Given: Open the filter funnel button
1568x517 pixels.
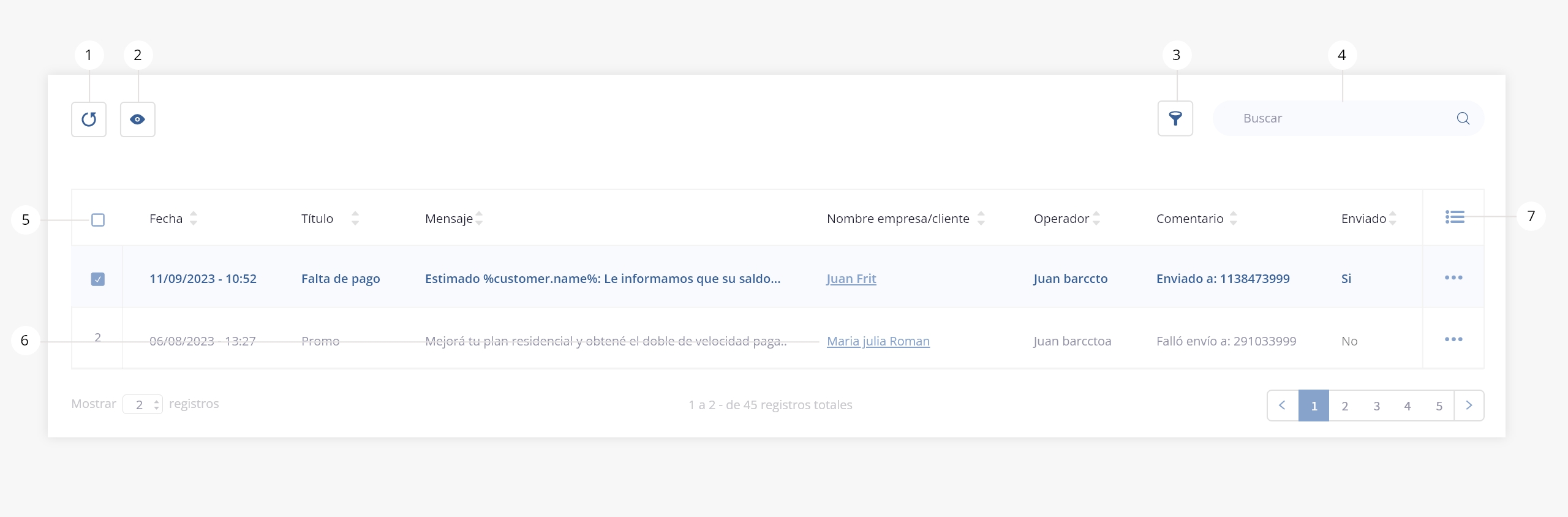Looking at the screenshot, I should point(1175,118).
